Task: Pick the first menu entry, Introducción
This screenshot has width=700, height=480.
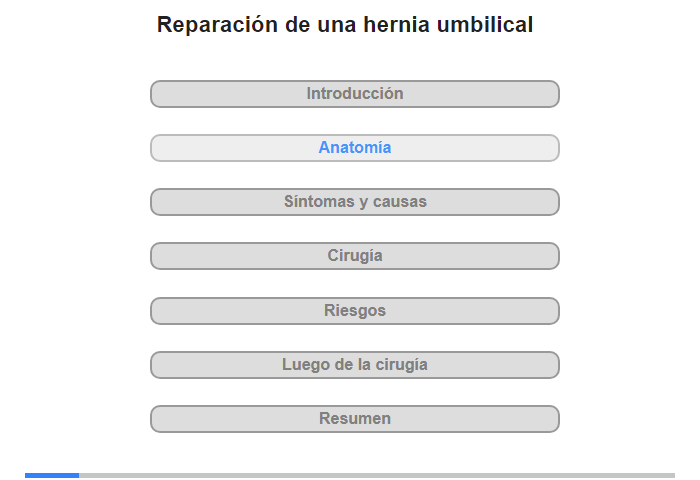Action: coord(354,94)
